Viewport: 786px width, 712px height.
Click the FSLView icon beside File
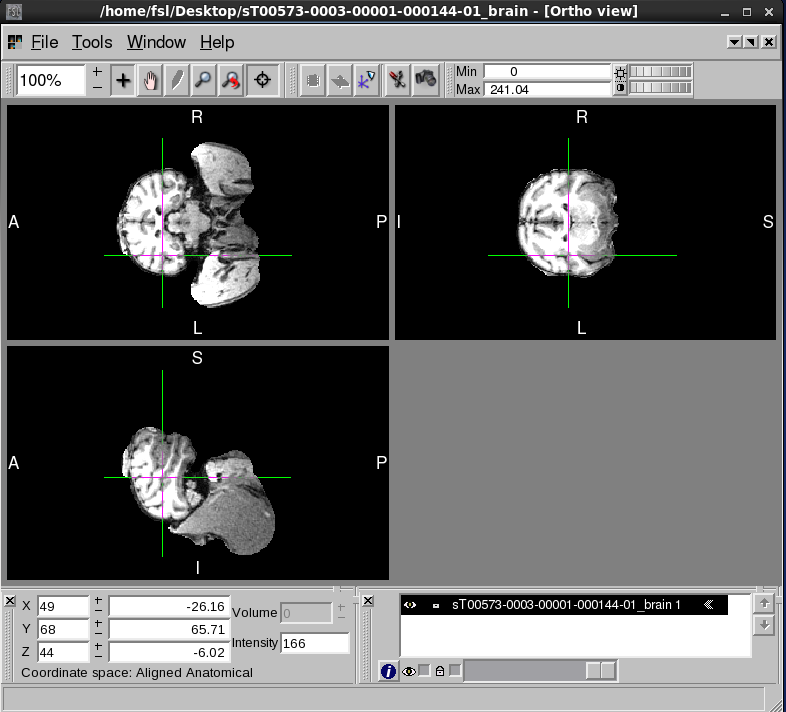click(x=15, y=43)
